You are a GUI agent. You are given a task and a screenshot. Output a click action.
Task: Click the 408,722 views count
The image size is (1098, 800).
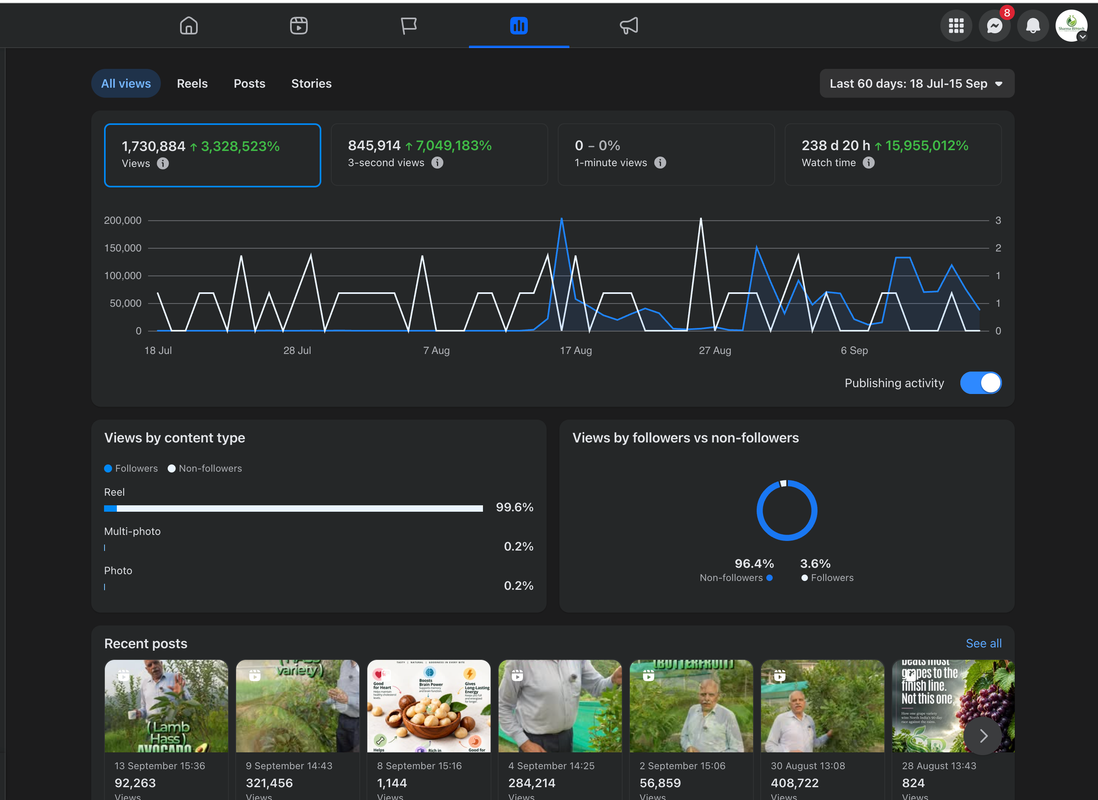click(795, 783)
